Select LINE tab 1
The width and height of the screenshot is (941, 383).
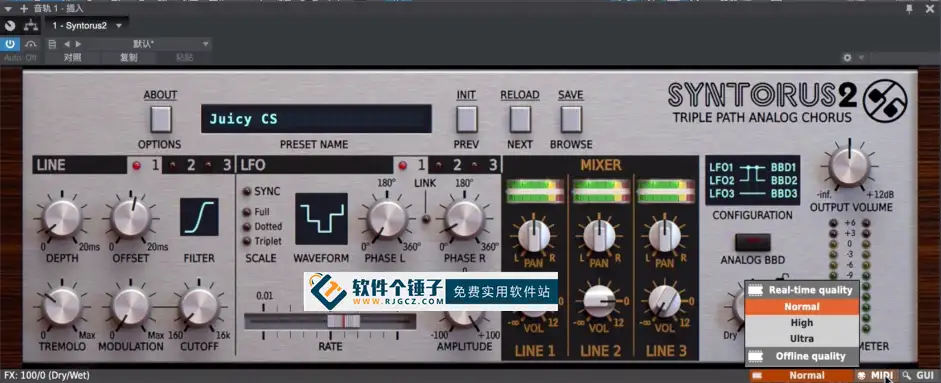146,165
